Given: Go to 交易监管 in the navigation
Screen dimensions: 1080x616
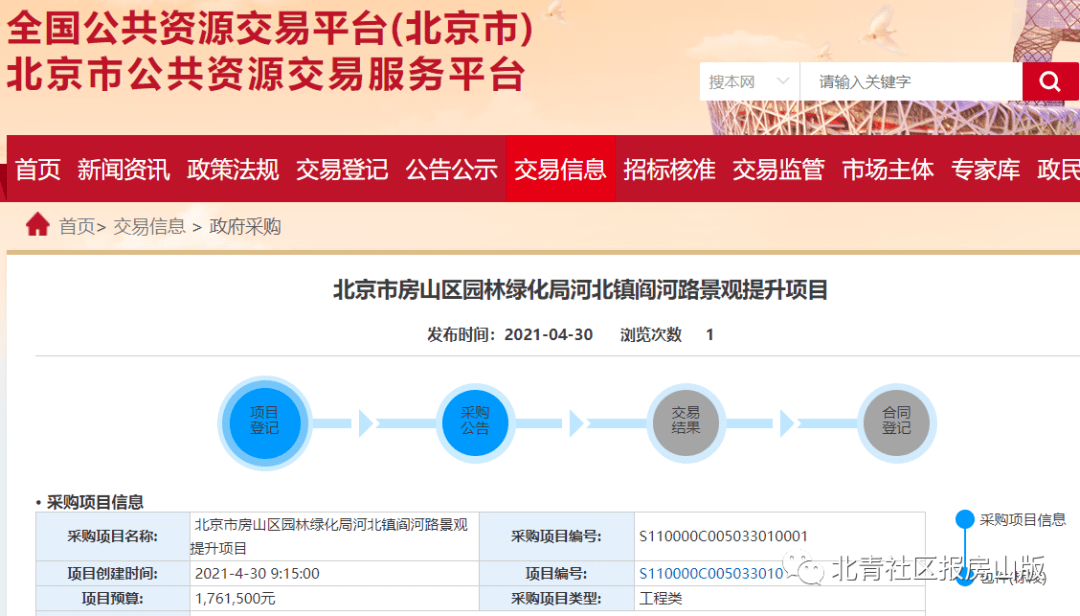Looking at the screenshot, I should pos(778,170).
